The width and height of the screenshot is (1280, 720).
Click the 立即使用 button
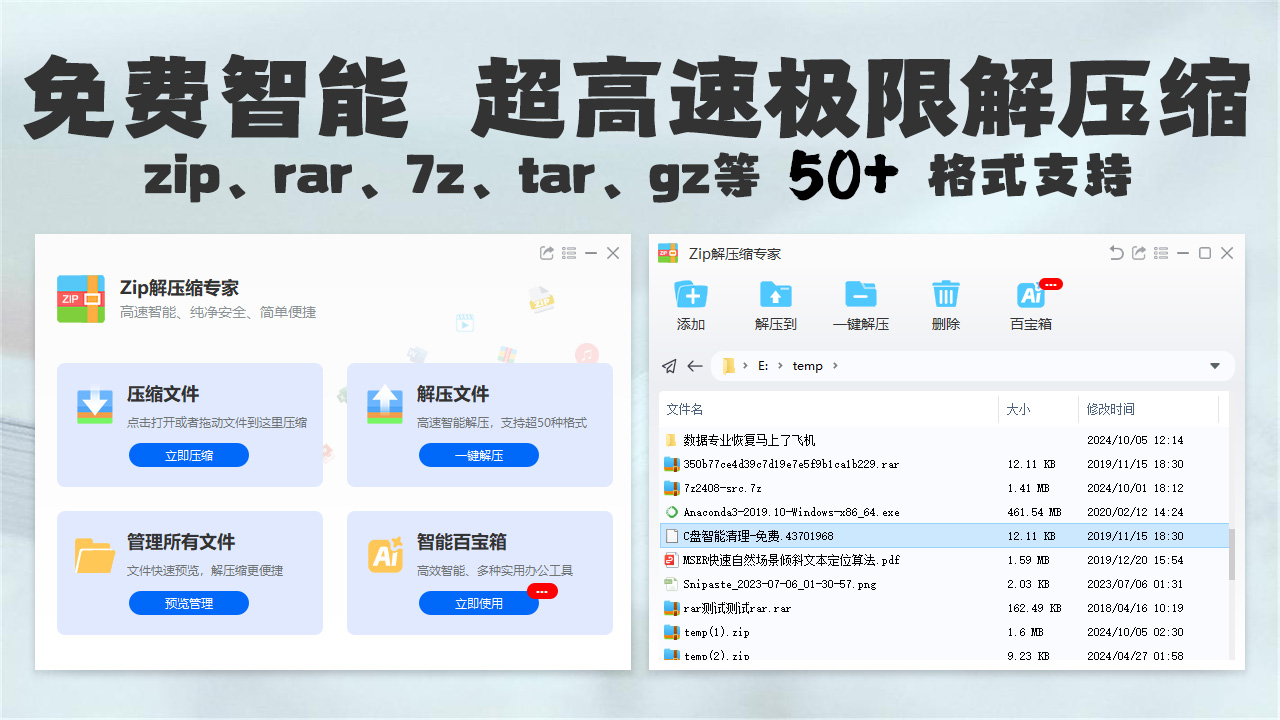click(479, 603)
